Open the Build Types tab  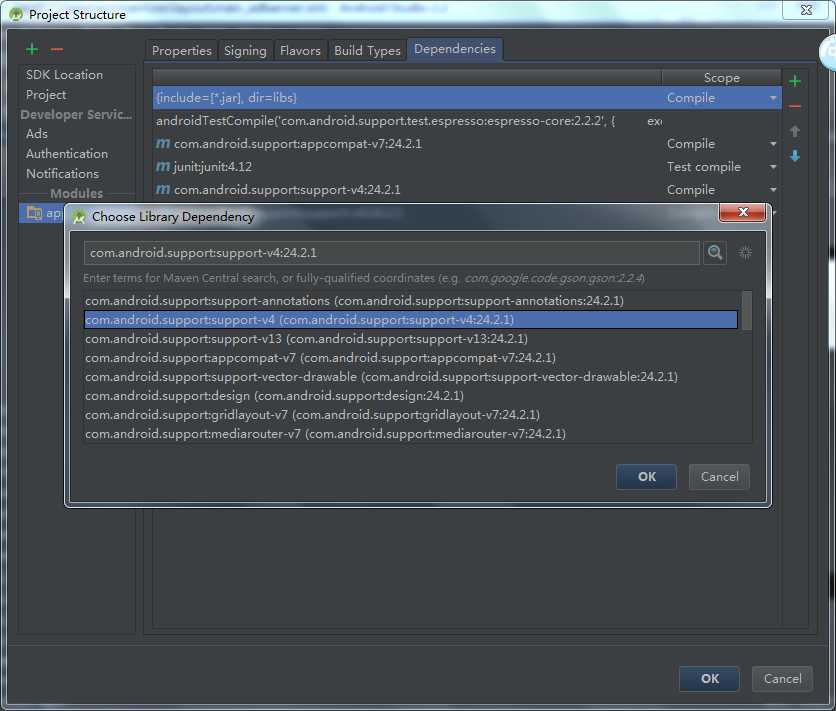click(x=367, y=51)
